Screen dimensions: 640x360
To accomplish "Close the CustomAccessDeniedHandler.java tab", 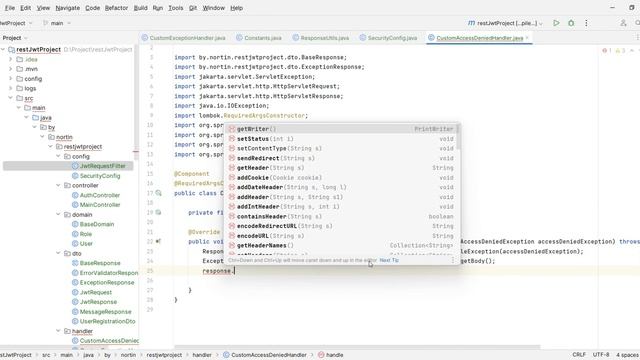I will pyautogui.click(x=527, y=38).
